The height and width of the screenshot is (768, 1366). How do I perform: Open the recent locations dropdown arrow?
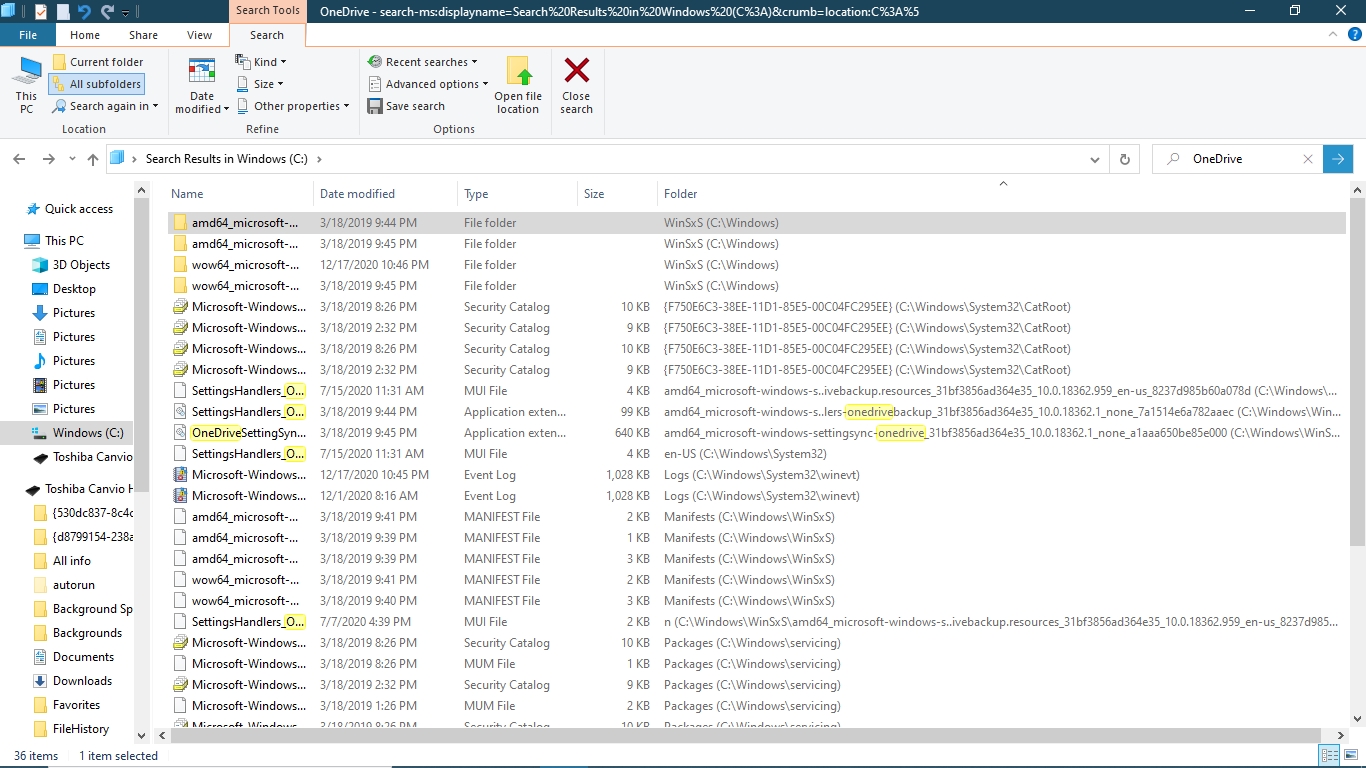tap(71, 159)
